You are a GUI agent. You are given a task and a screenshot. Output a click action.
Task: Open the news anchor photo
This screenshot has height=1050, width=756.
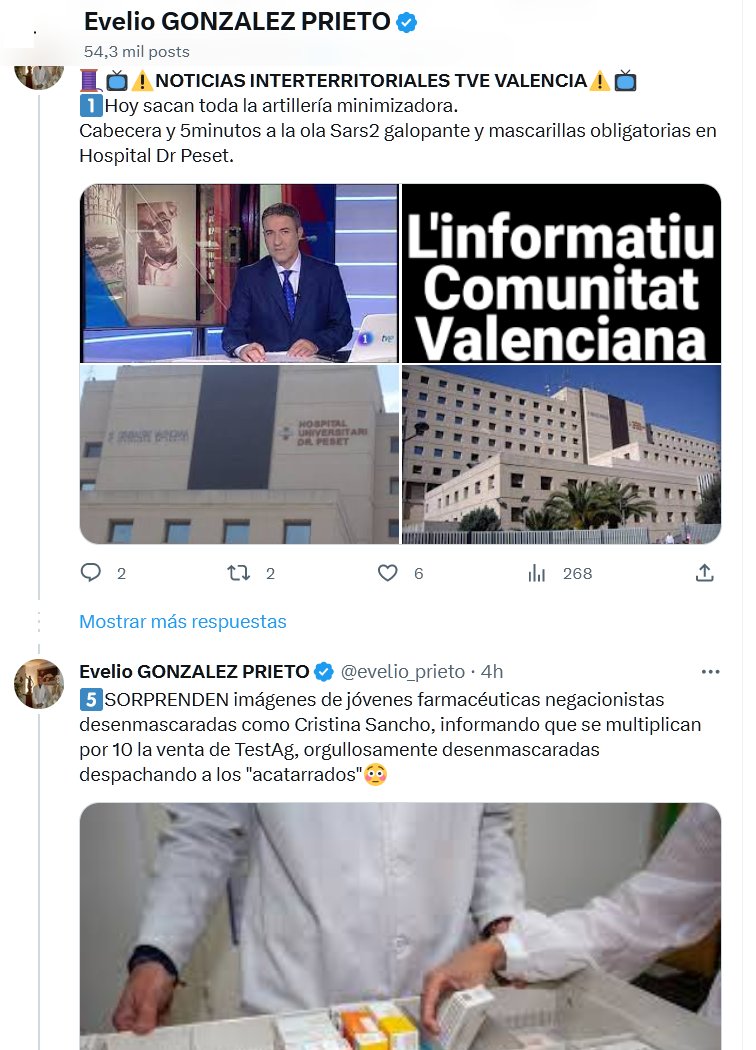[x=239, y=273]
